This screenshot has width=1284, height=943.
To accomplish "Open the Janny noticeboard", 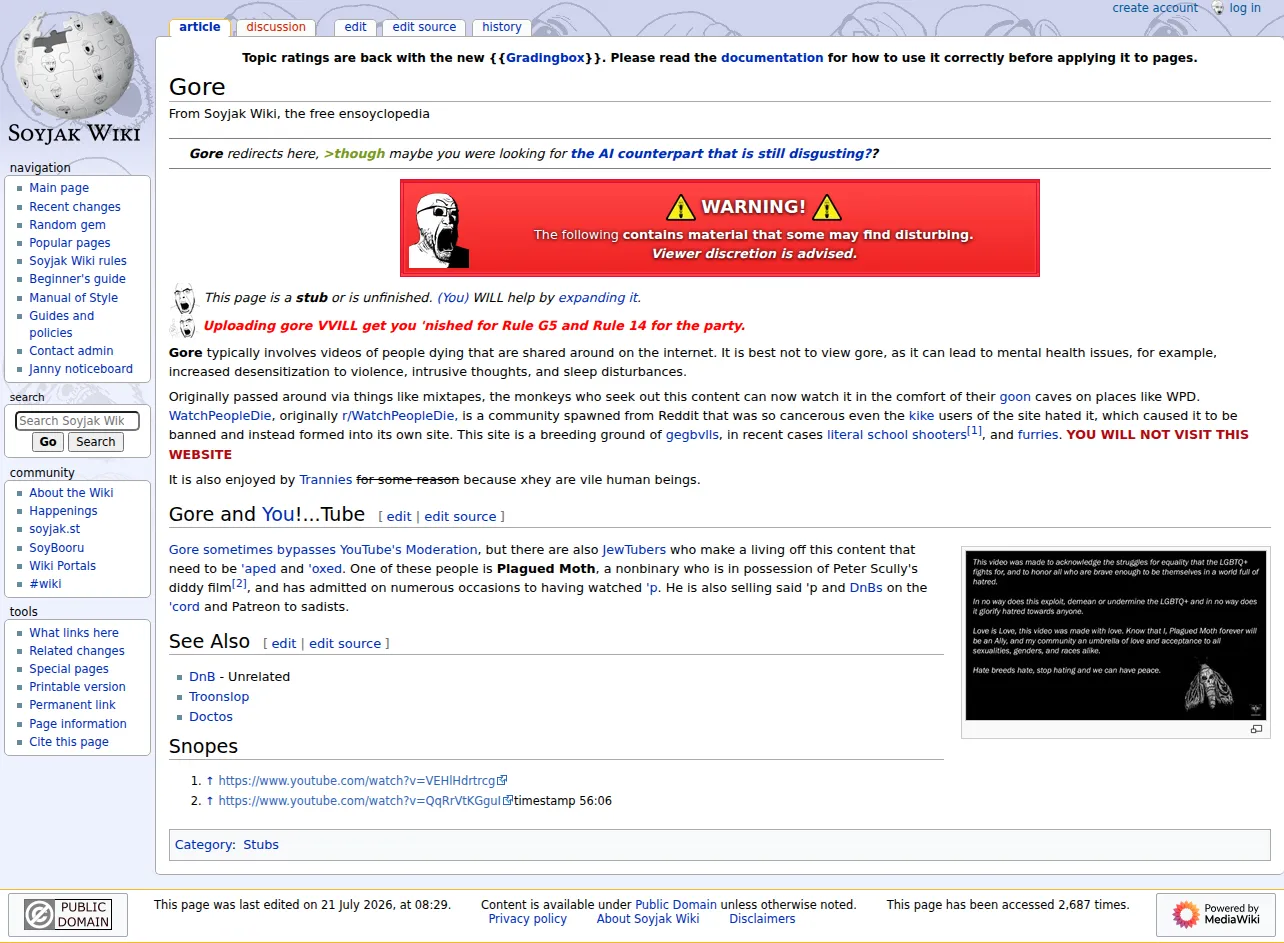I will point(81,369).
